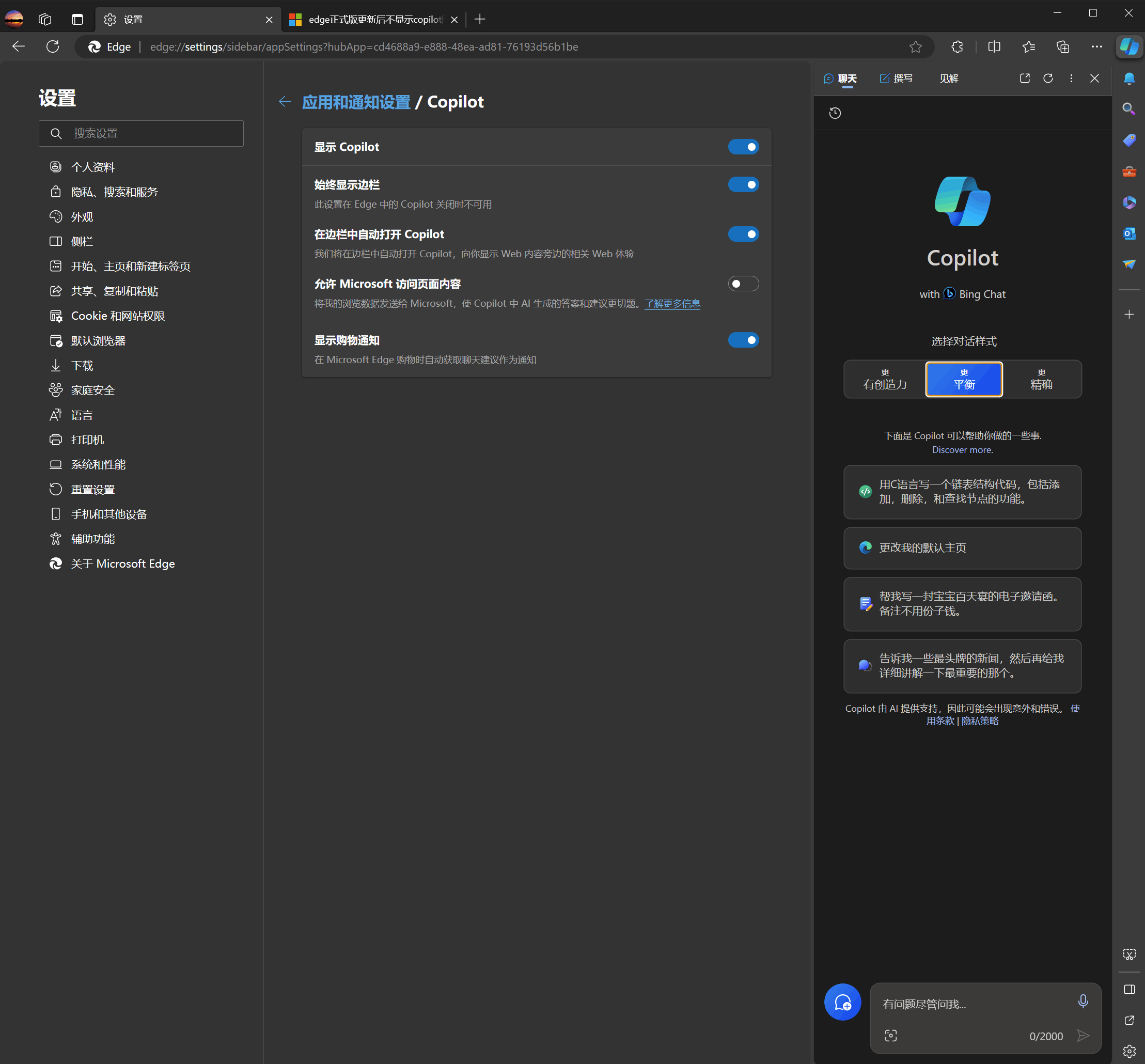The height and width of the screenshot is (1064, 1145).
Task: Switch to the 撰写 tab
Action: click(x=896, y=79)
